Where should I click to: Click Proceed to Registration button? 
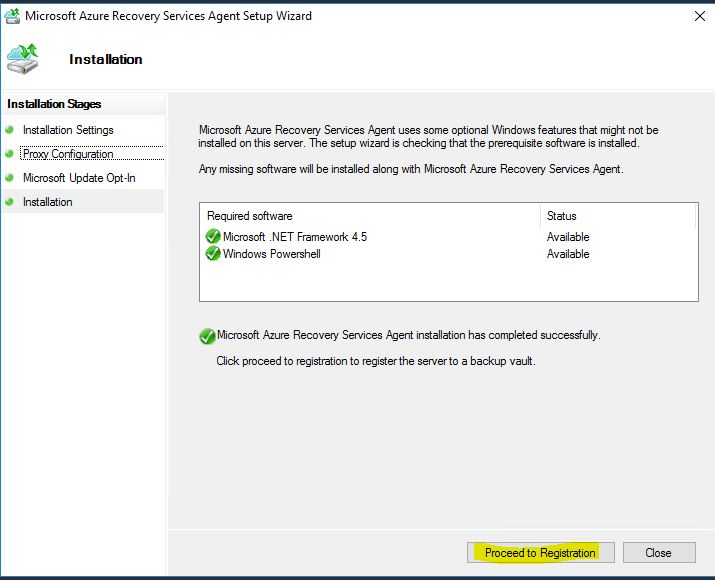coord(541,553)
